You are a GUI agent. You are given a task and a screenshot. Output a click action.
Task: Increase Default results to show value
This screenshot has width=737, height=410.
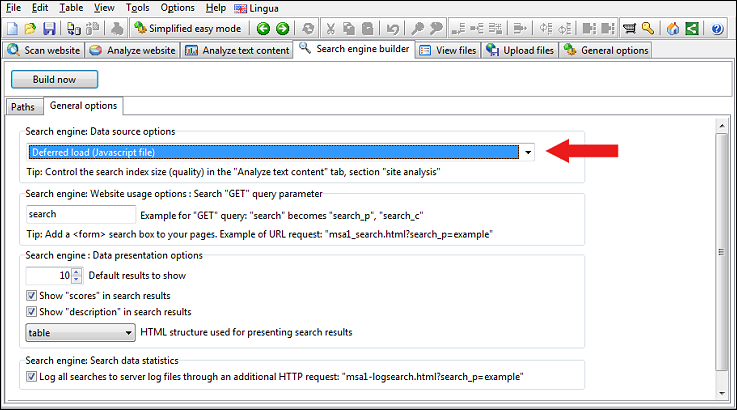(x=77, y=272)
